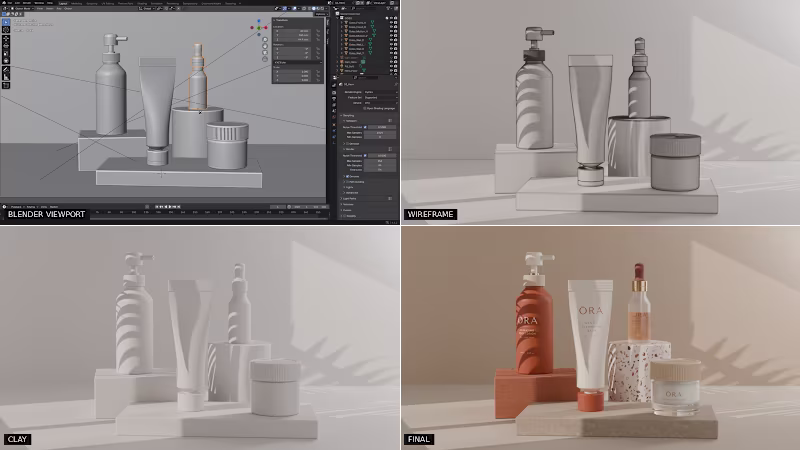This screenshot has height=450, width=800.
Task: Toggle Render Noise Threshold checkbox
Action: (365, 156)
